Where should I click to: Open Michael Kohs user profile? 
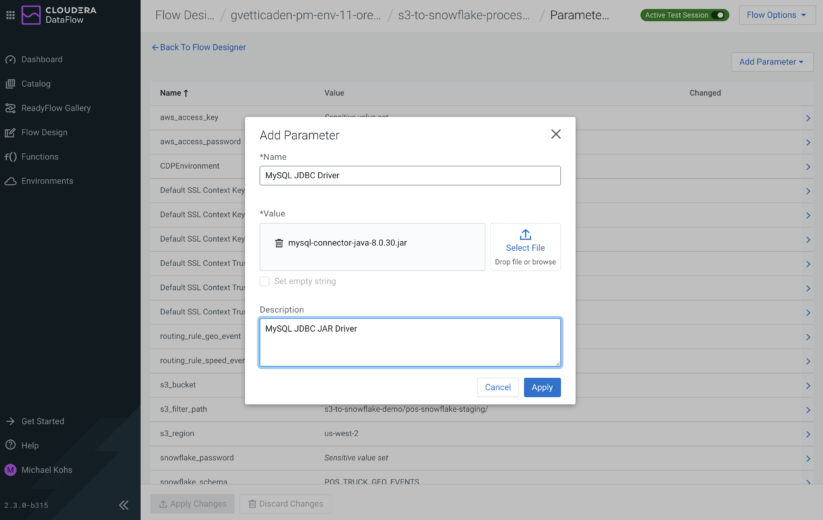(47, 470)
